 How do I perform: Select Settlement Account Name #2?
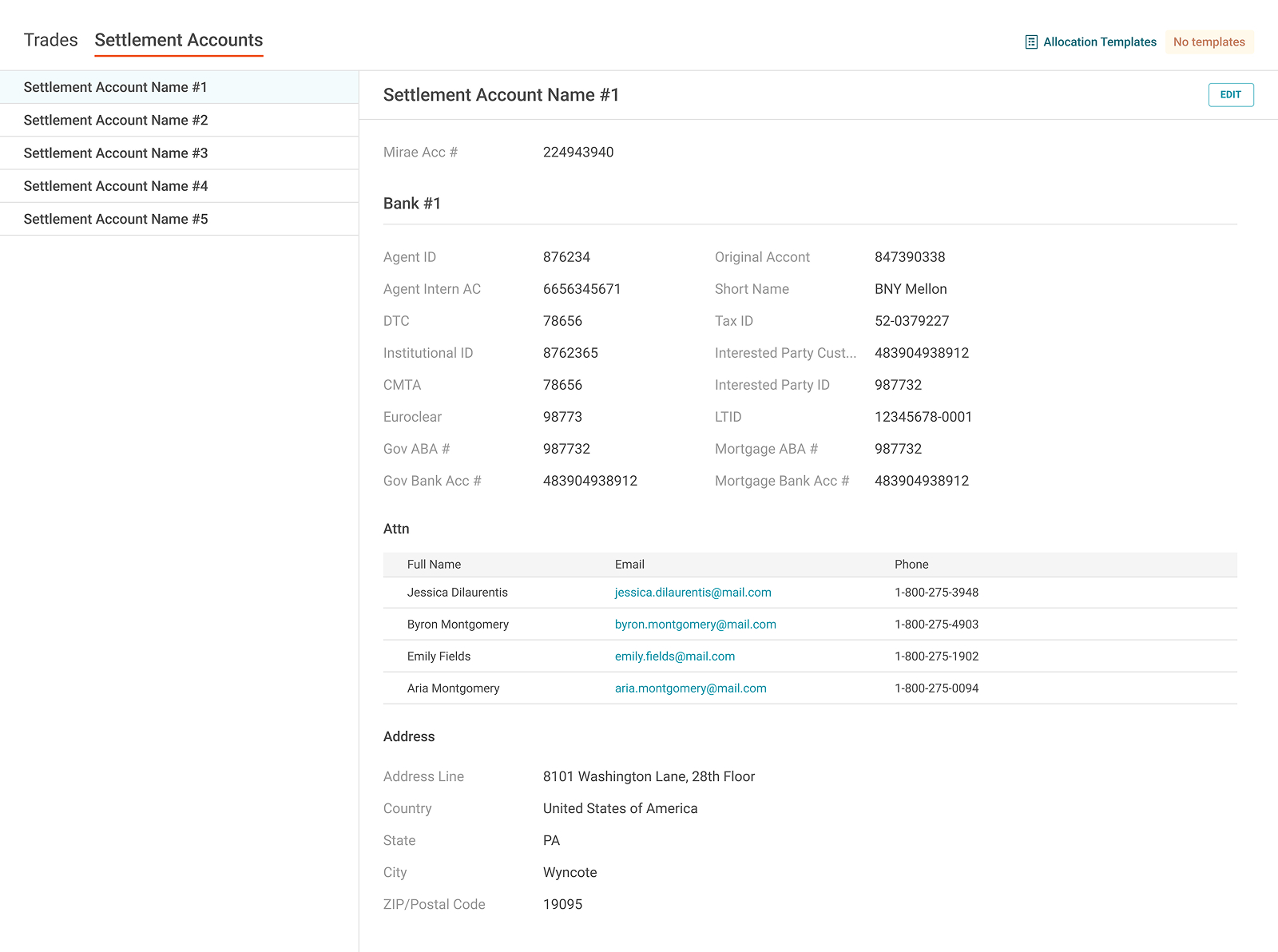click(179, 120)
